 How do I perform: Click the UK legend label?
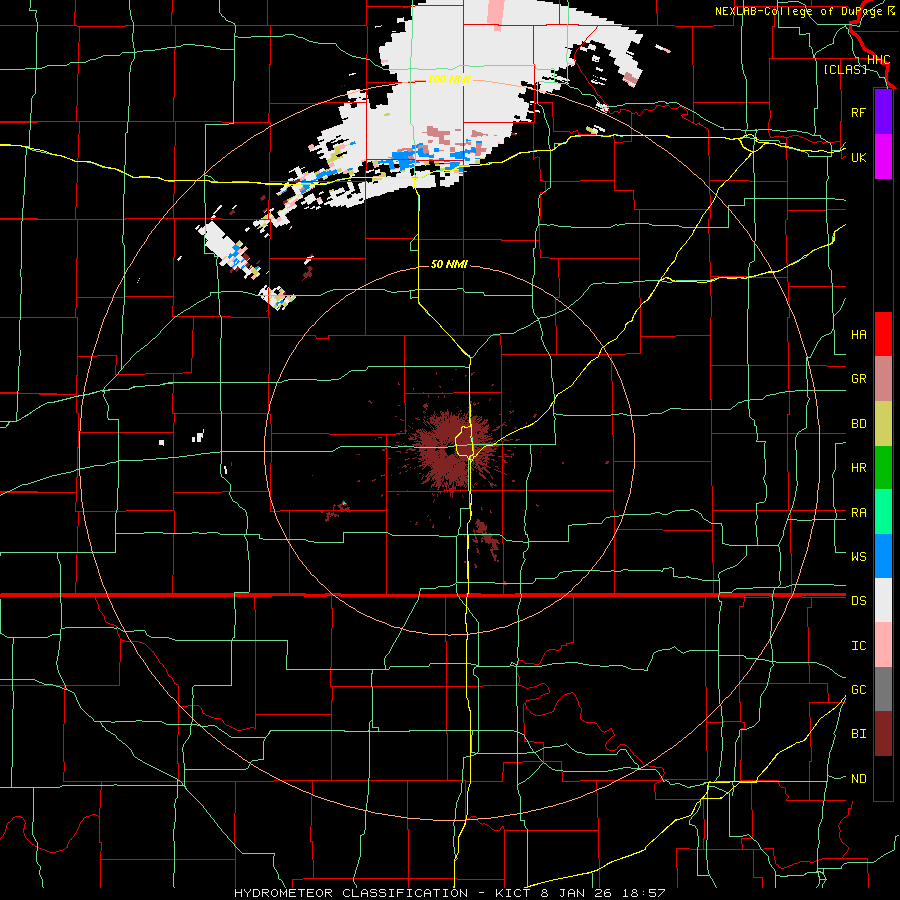tap(858, 157)
